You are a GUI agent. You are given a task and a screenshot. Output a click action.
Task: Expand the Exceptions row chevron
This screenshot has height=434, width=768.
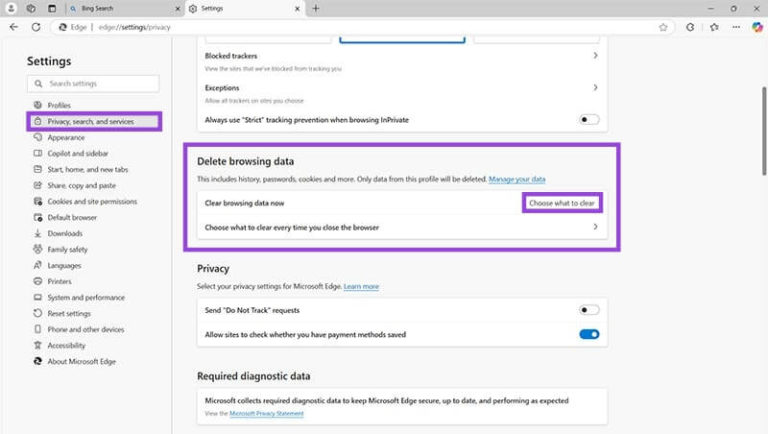tap(595, 88)
